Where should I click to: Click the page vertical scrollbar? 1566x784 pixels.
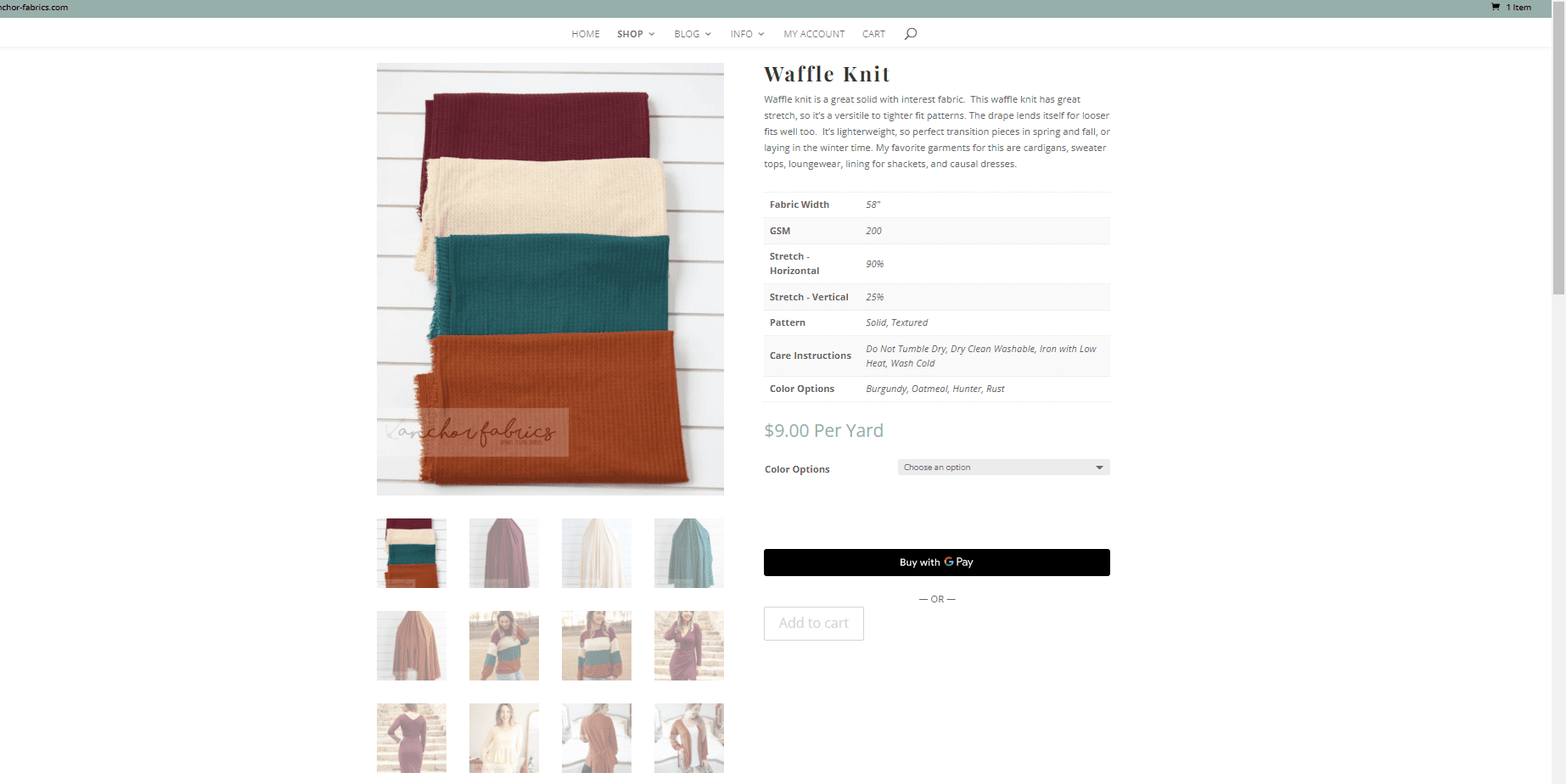coord(1558,170)
